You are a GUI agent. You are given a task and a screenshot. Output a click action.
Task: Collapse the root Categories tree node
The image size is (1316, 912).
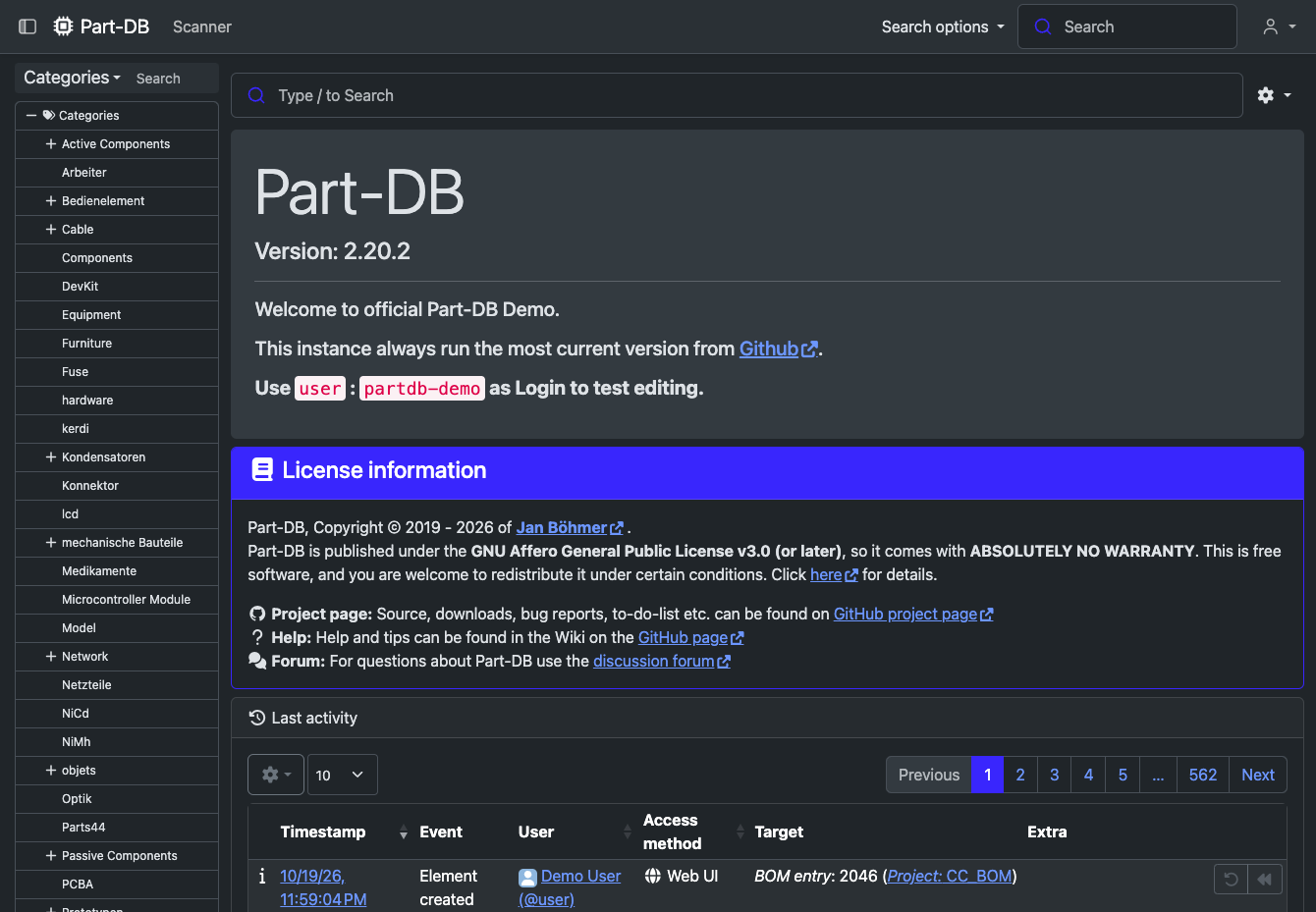[31, 115]
